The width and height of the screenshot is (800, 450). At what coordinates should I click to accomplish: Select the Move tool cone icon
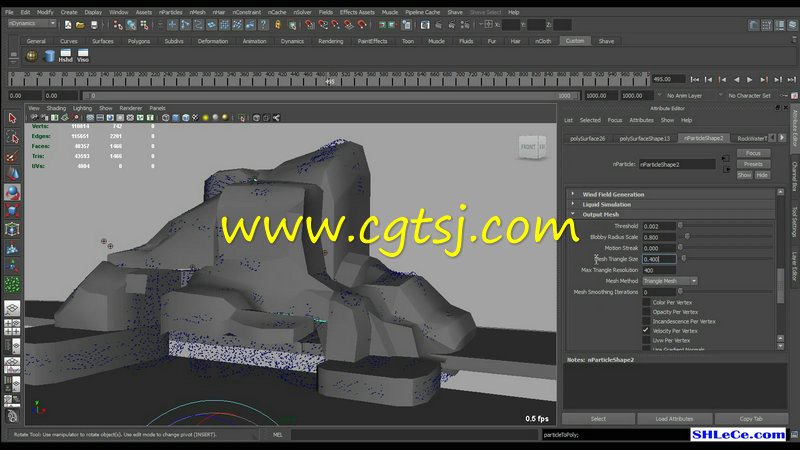12,173
